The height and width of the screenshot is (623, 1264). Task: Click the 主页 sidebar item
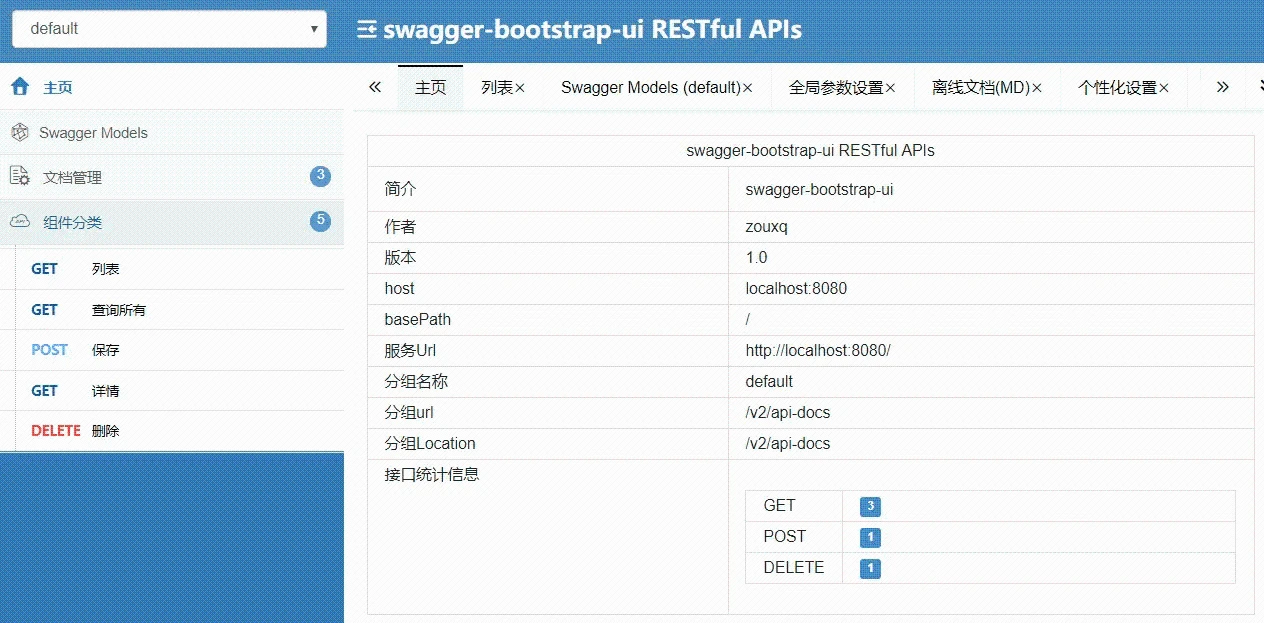click(x=172, y=87)
